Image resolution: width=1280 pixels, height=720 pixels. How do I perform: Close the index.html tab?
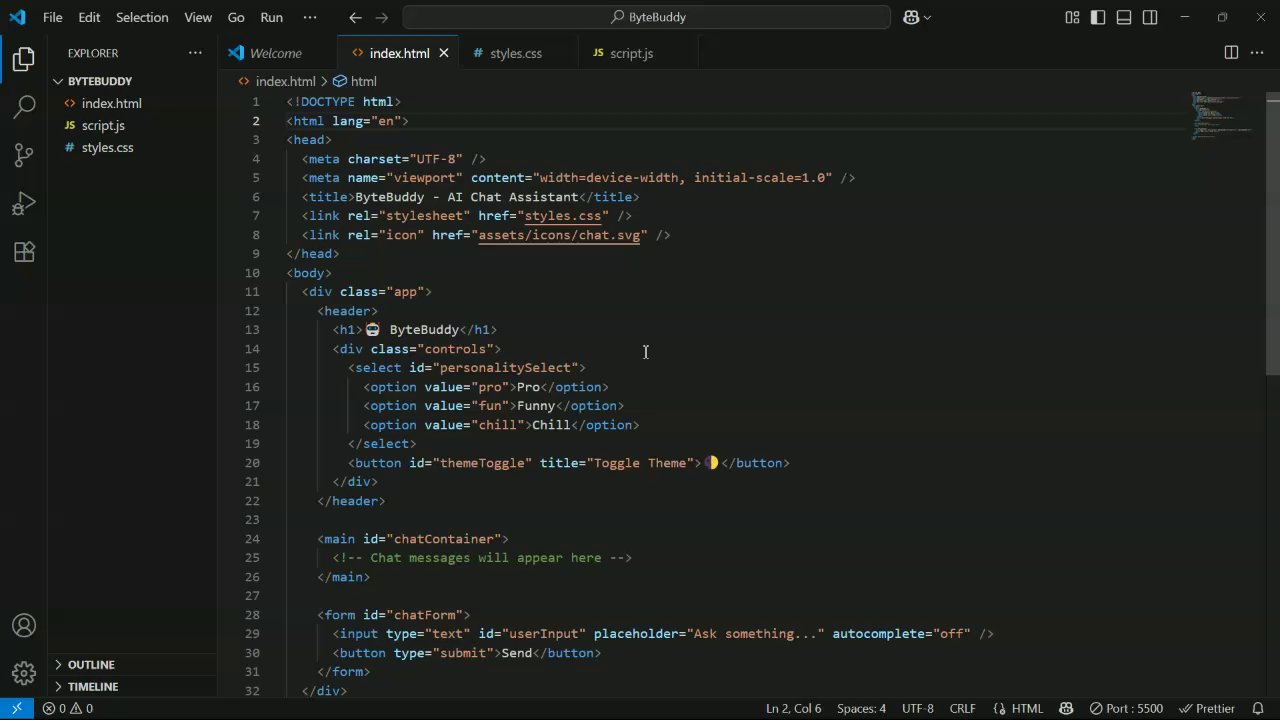coord(444,53)
